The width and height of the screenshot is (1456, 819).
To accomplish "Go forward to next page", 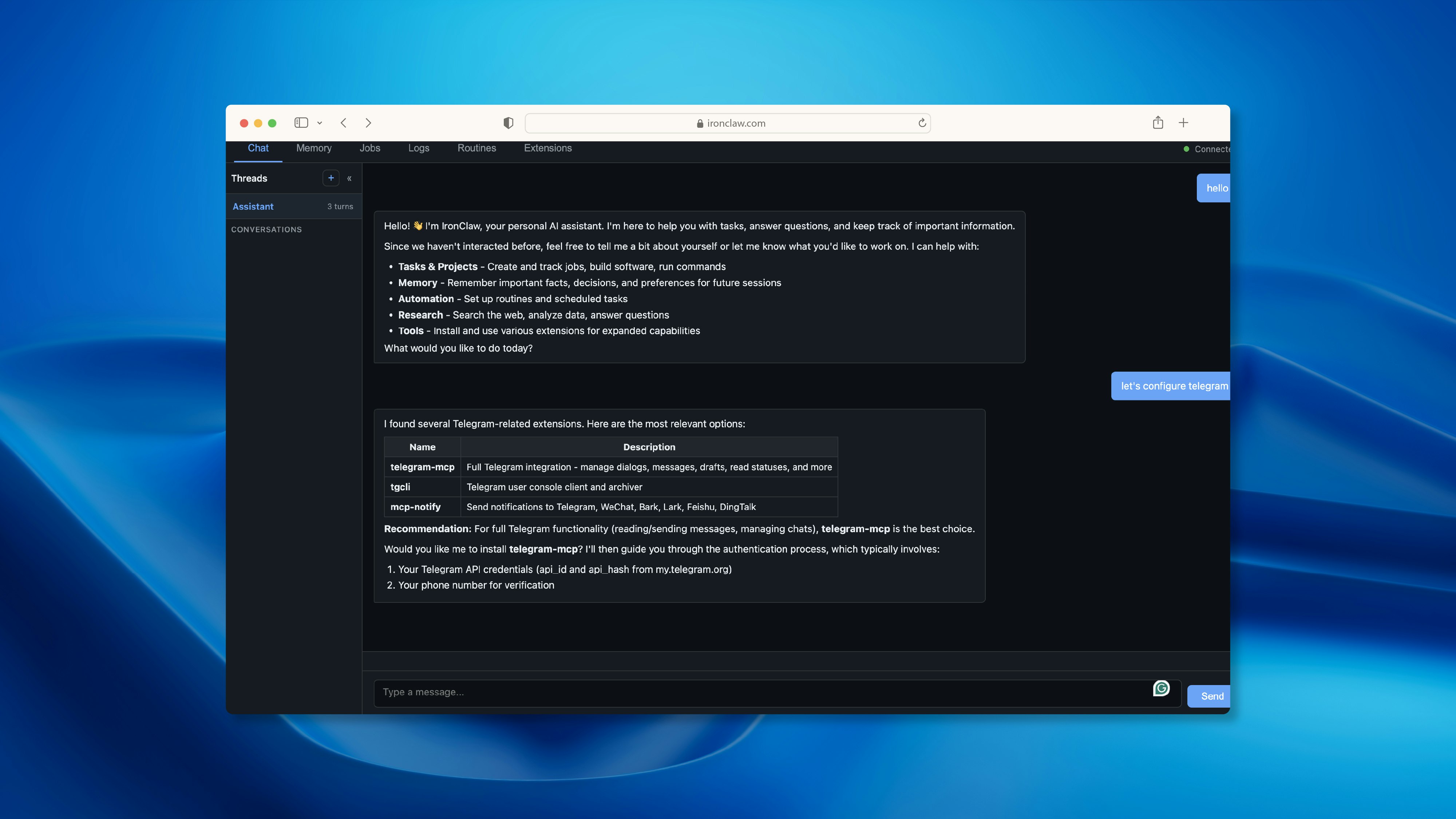I will coord(368,123).
